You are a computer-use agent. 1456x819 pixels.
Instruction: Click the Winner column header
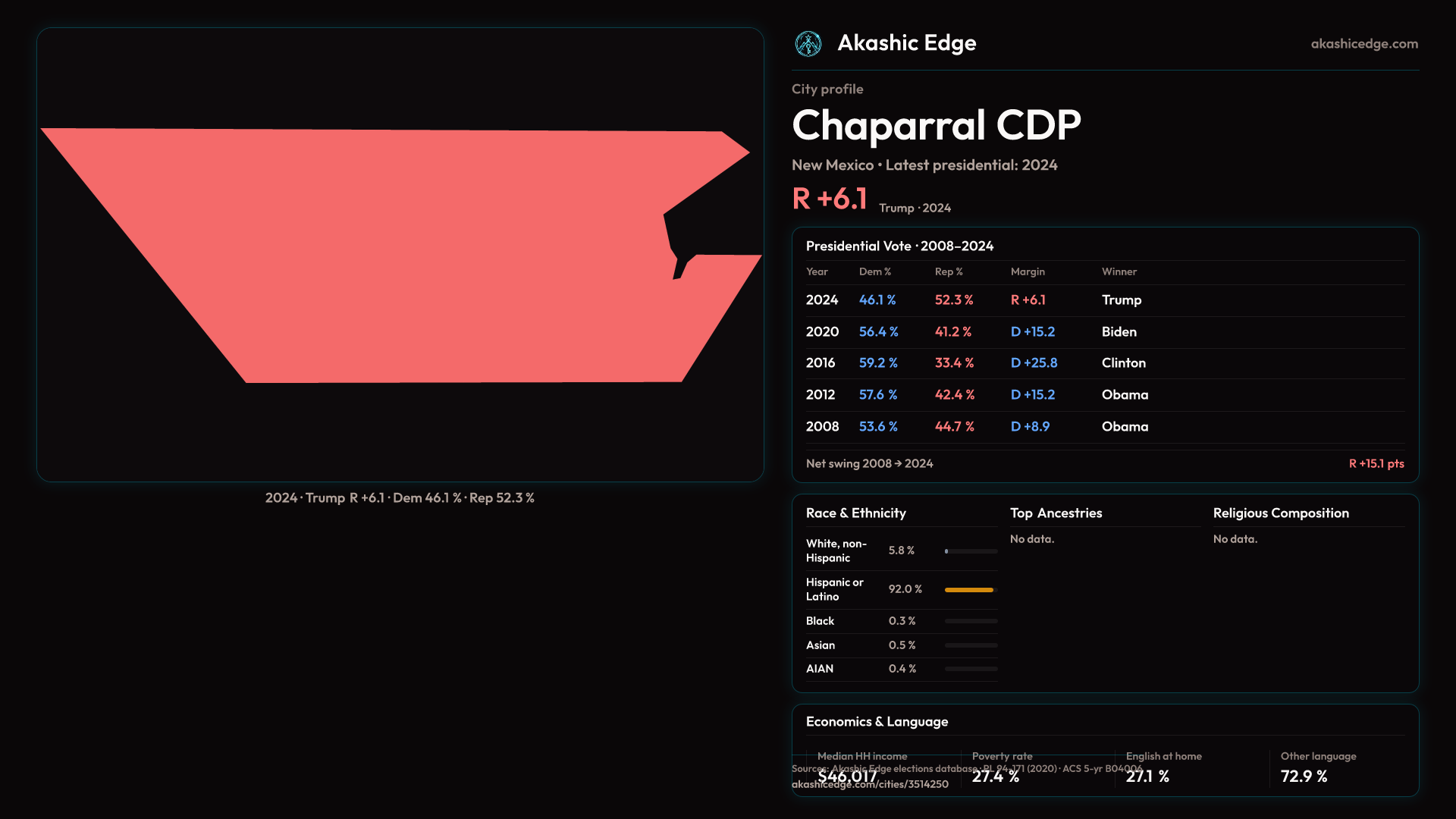pos(1119,271)
